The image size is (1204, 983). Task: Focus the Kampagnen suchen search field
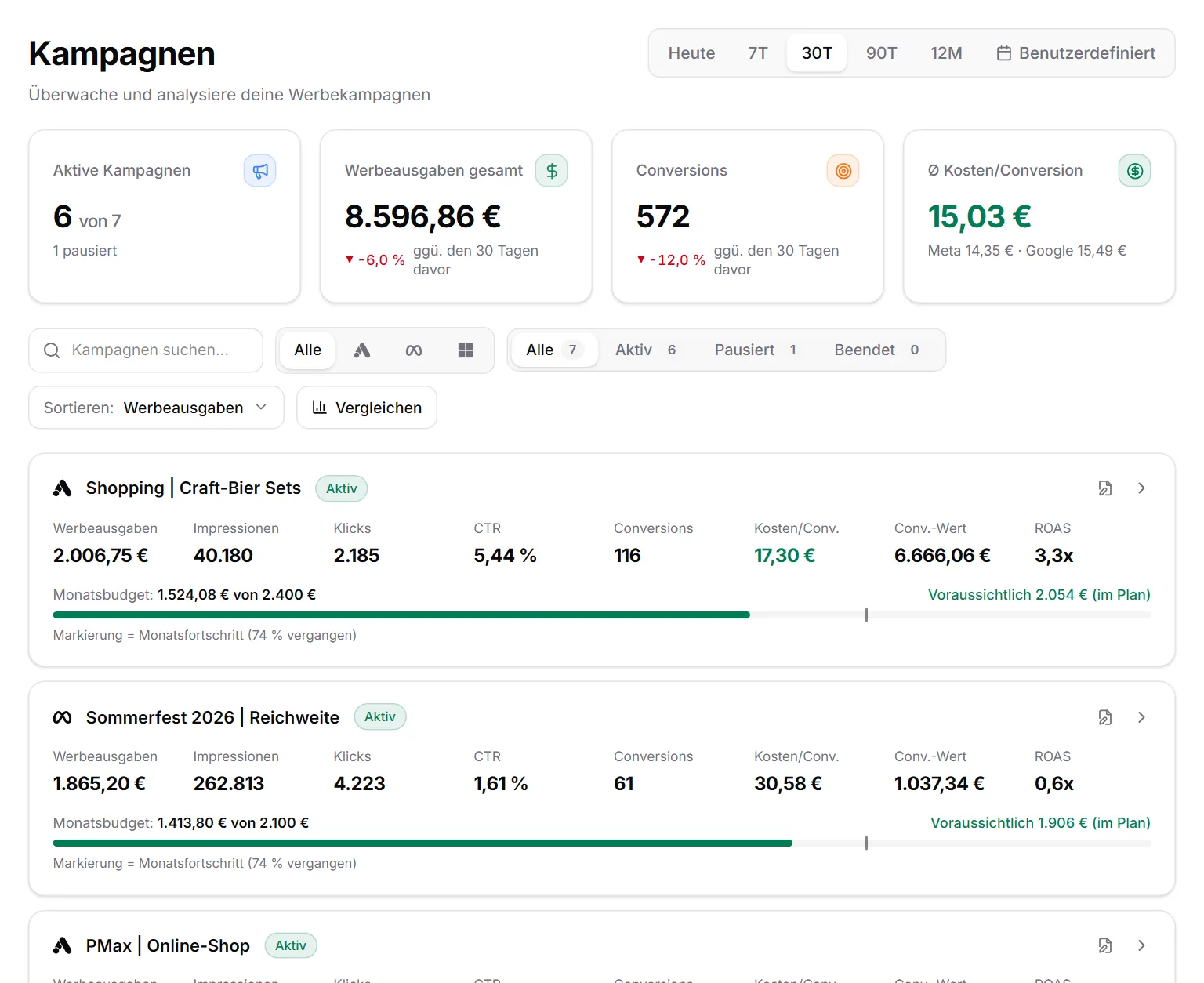pyautogui.click(x=146, y=350)
